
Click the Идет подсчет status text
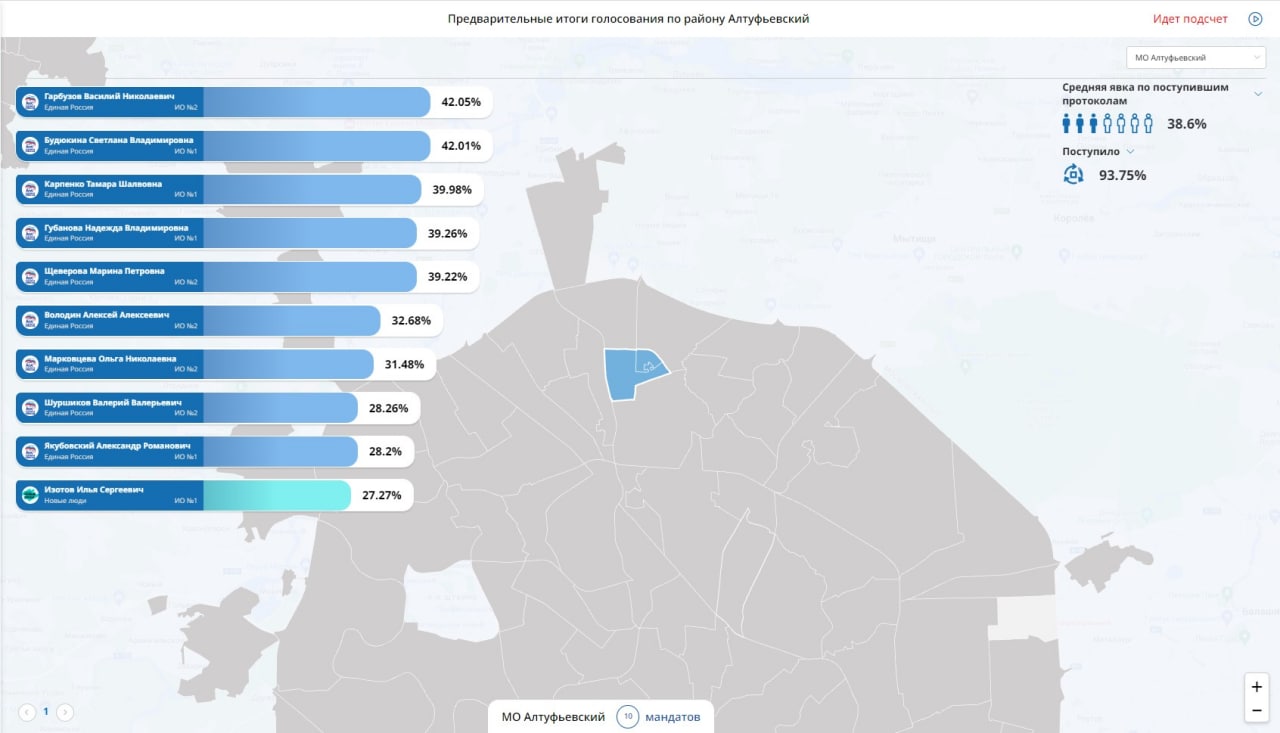(x=1190, y=19)
